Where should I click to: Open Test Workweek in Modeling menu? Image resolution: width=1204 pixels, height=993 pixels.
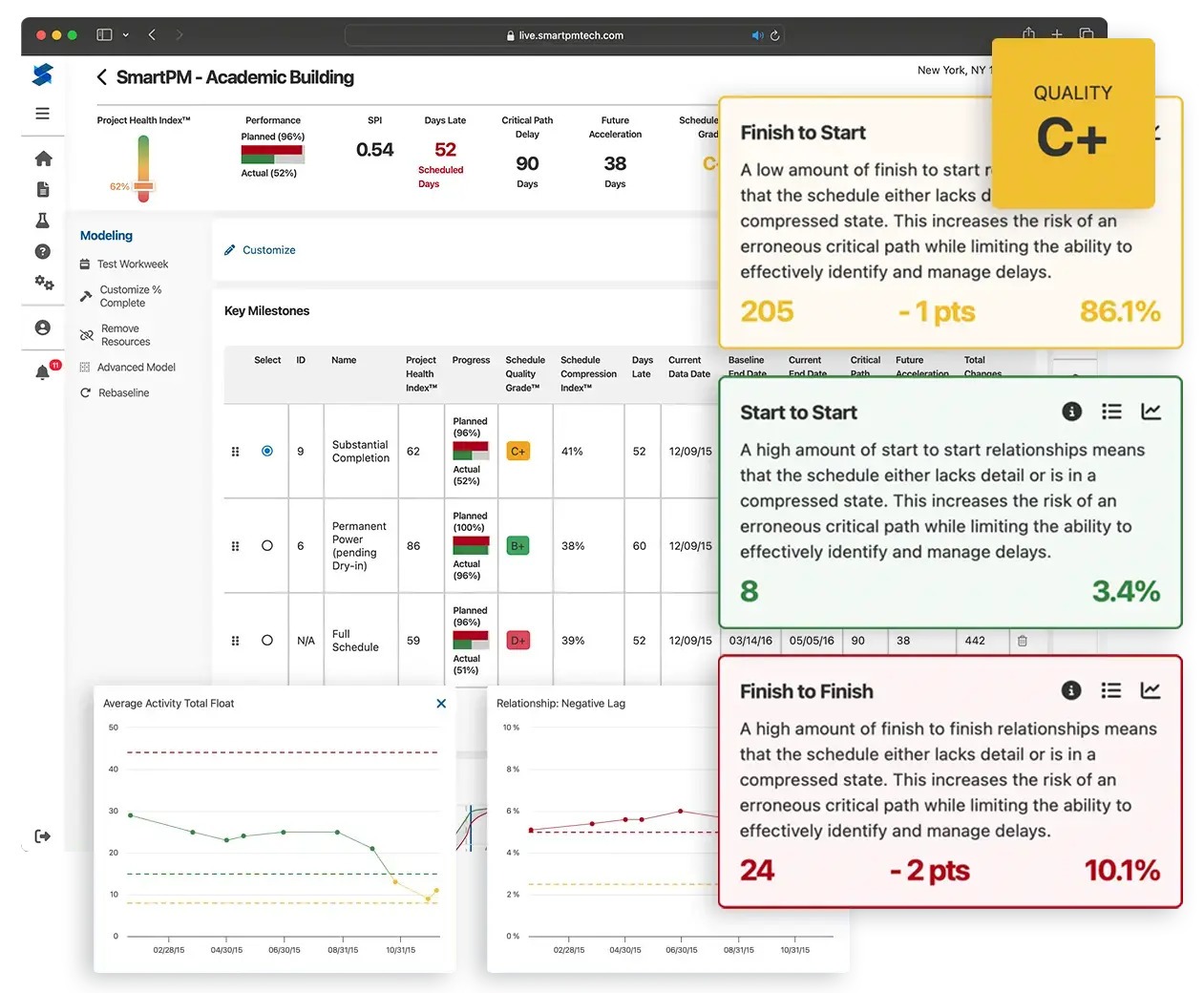(x=132, y=264)
